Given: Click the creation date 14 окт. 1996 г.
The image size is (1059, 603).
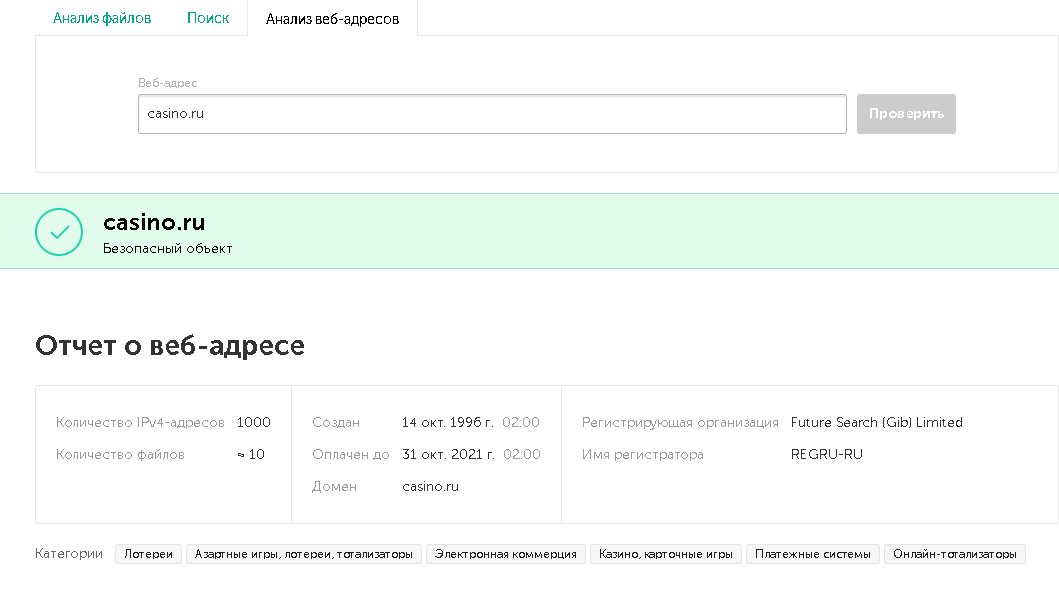Looking at the screenshot, I should pos(448,423).
